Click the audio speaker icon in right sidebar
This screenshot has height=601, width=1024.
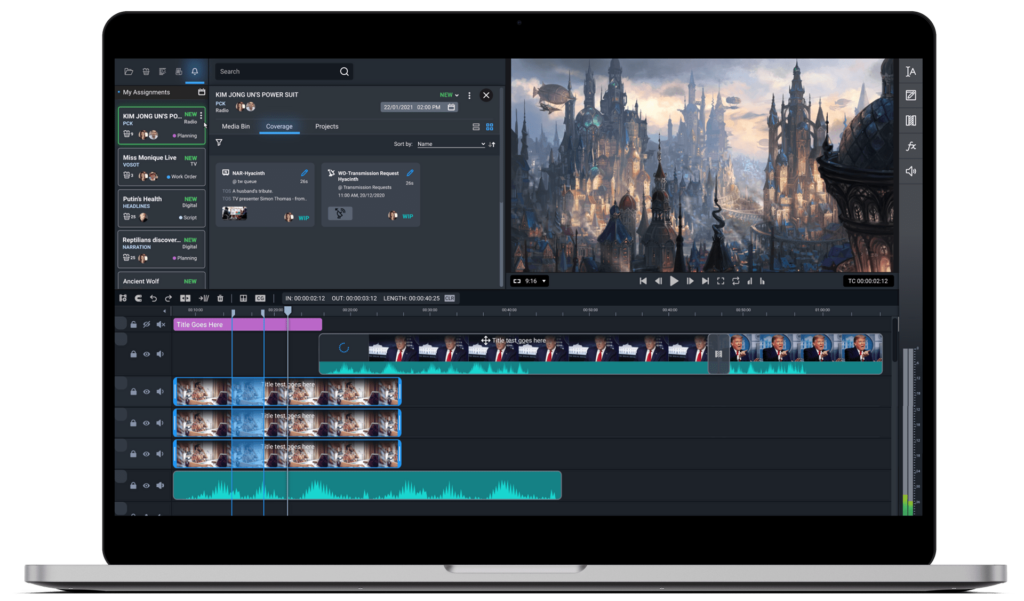[910, 171]
